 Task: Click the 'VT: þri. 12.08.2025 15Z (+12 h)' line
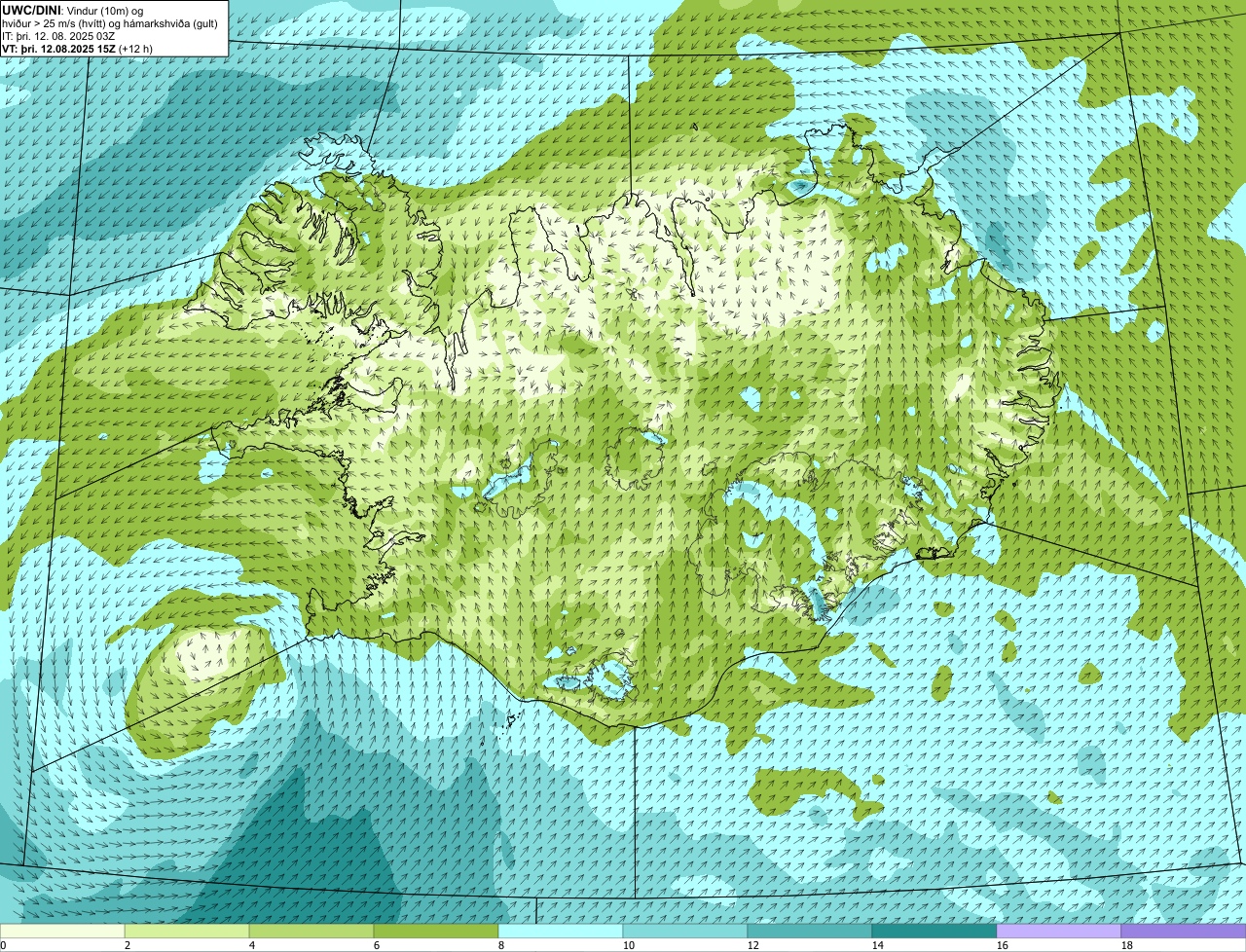pyautogui.click(x=78, y=49)
